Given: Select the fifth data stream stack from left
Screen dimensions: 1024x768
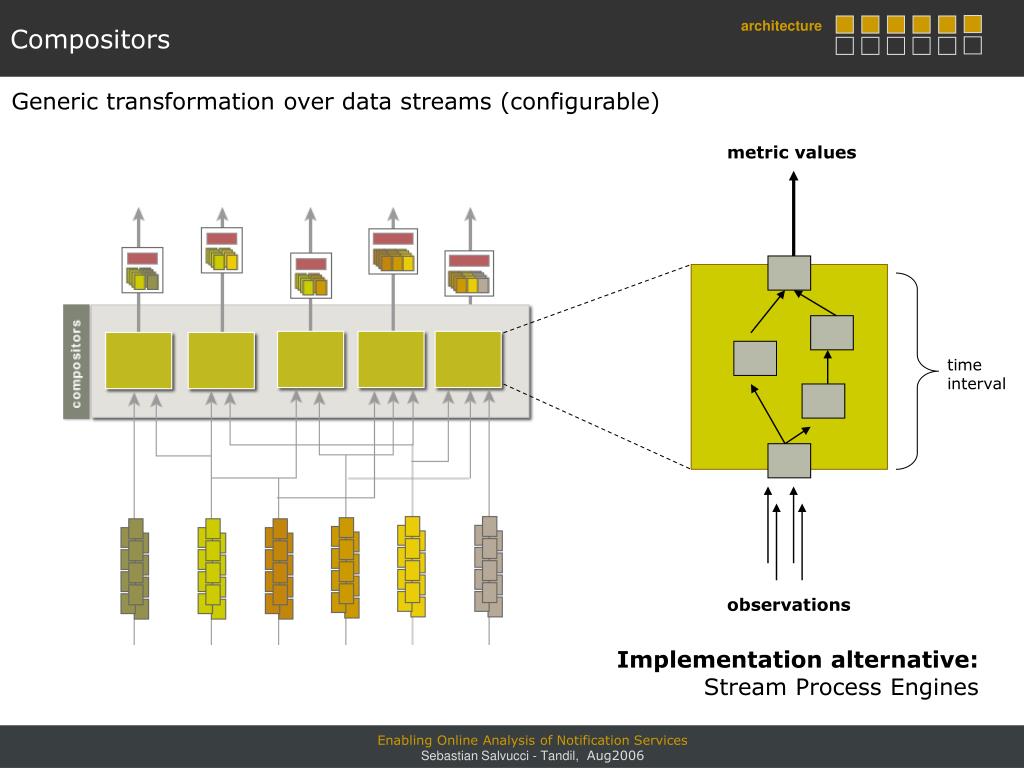Looking at the screenshot, I should click(x=411, y=567).
